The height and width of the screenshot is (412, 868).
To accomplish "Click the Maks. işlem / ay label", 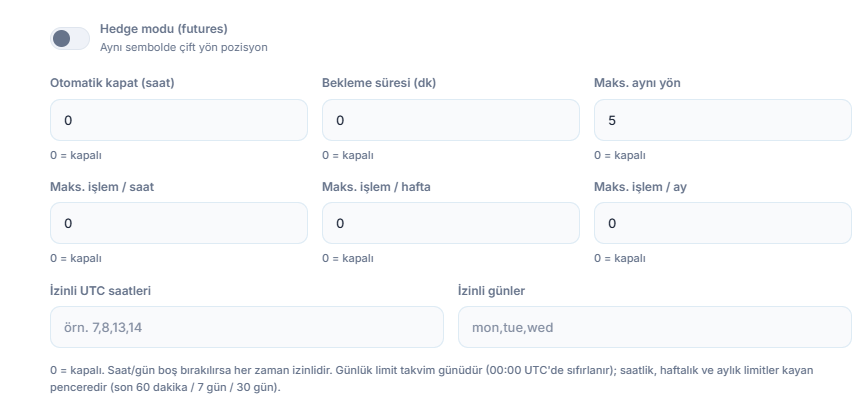I will coord(640,187).
